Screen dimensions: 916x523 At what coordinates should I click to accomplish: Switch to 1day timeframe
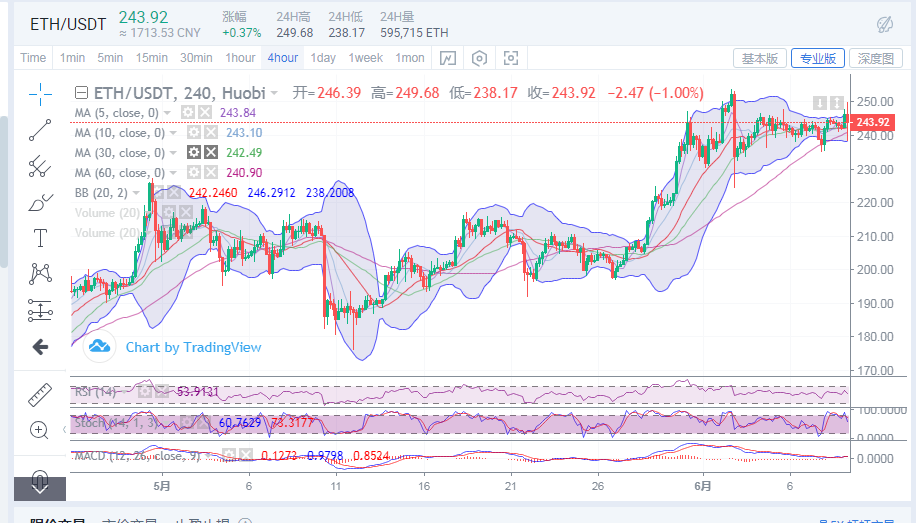(322, 58)
